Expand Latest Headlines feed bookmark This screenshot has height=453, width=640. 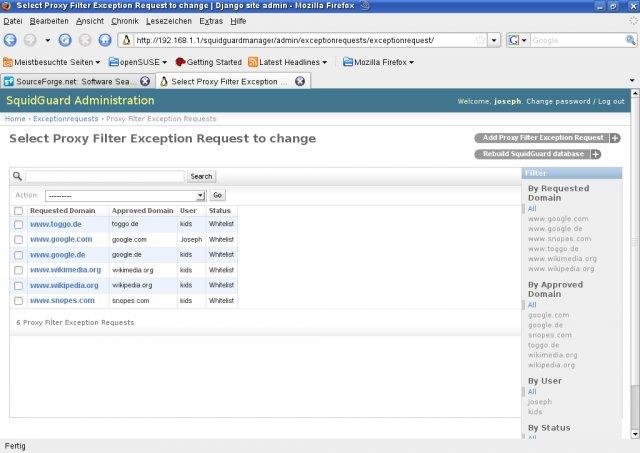288,62
